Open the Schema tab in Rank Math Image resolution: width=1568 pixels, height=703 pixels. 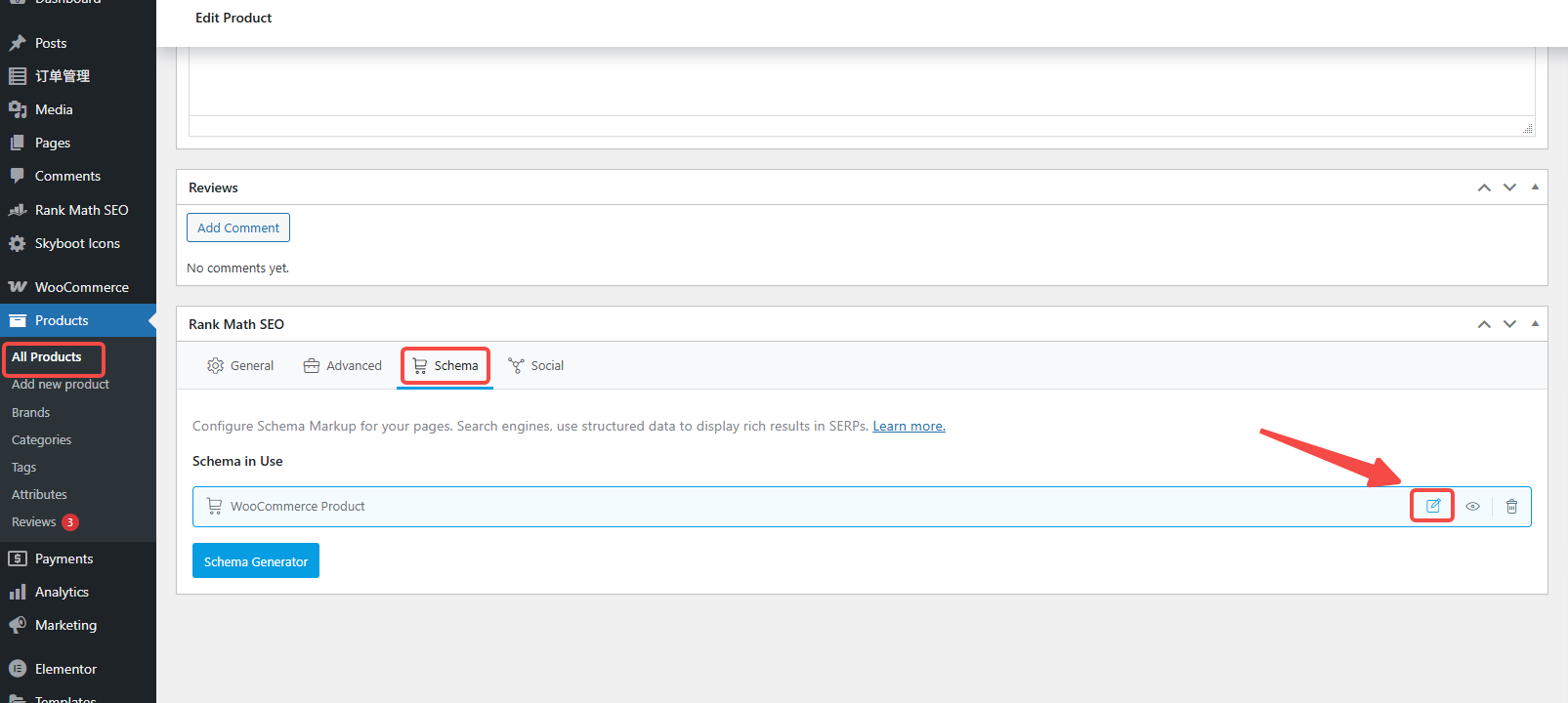tap(445, 366)
